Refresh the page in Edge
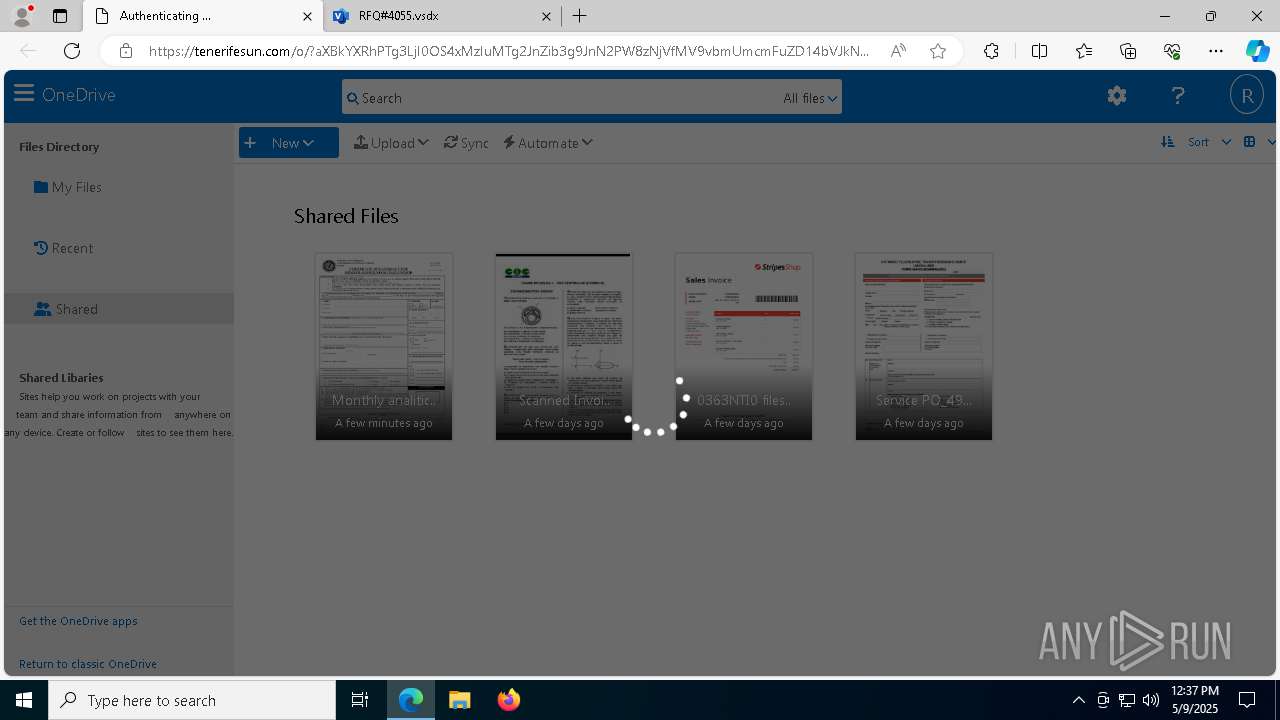Image resolution: width=1280 pixels, height=720 pixels. 72,51
